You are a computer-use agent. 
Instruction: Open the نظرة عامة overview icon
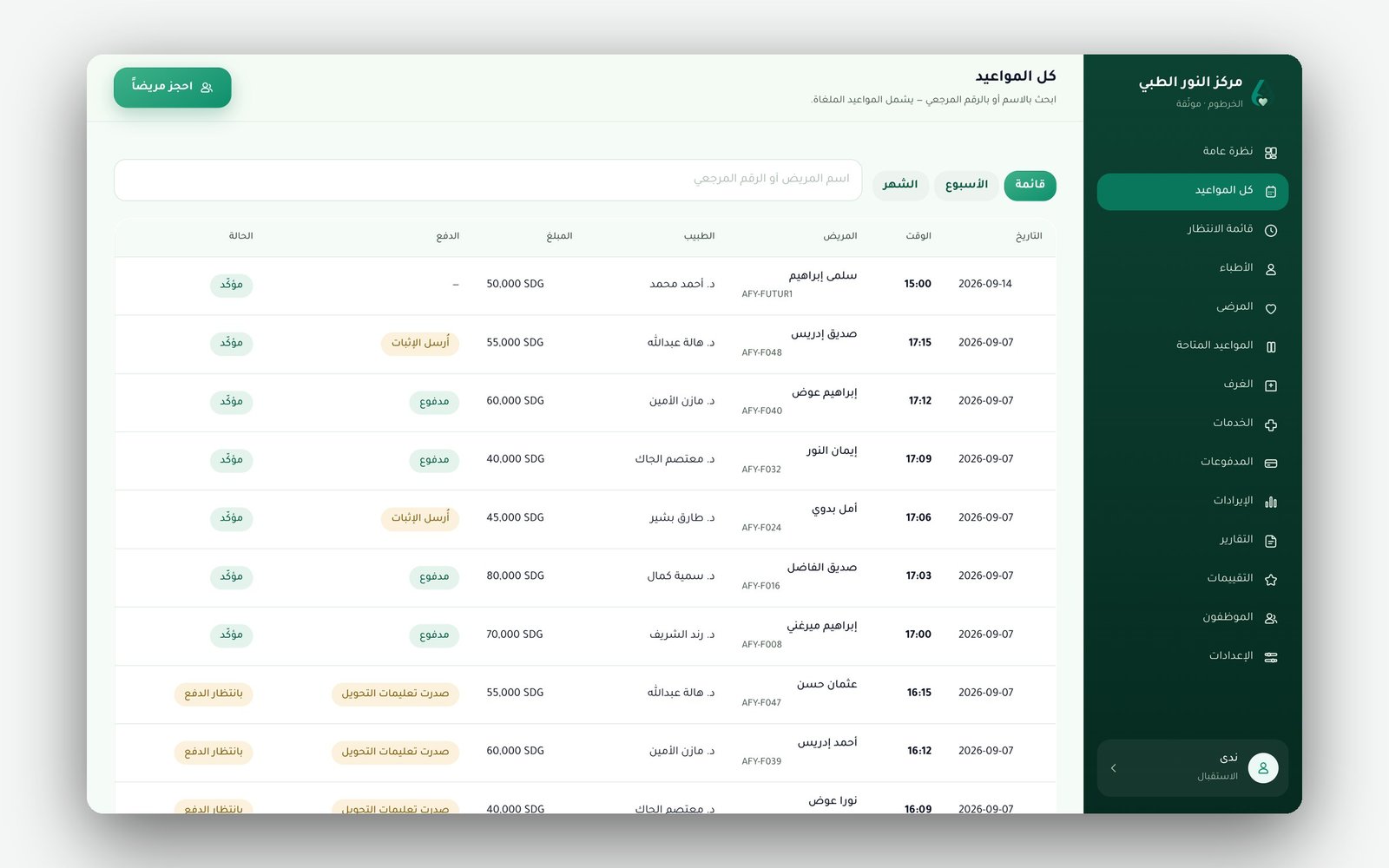coord(1271,153)
